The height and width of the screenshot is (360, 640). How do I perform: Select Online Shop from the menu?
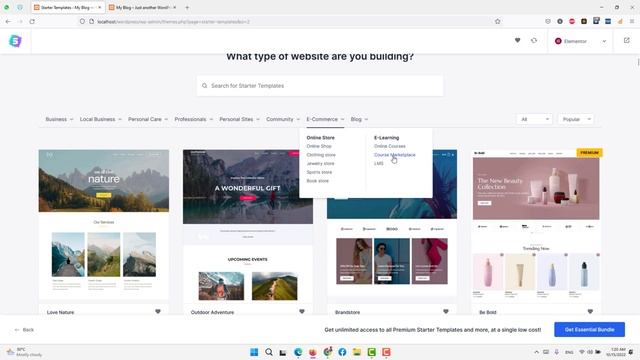click(319, 146)
